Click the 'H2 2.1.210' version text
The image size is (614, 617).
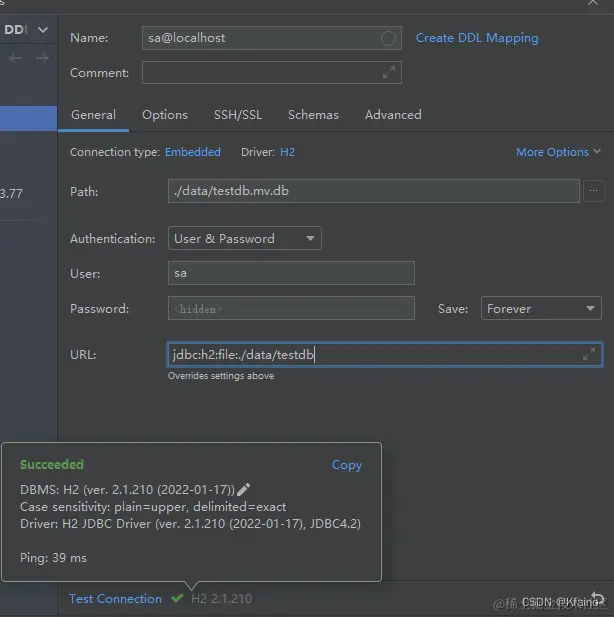coord(222,599)
